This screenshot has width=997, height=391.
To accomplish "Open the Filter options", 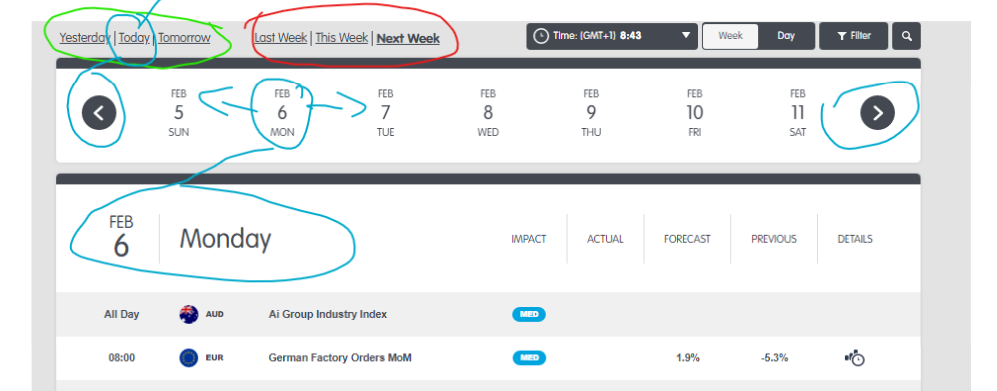I will tap(854, 36).
